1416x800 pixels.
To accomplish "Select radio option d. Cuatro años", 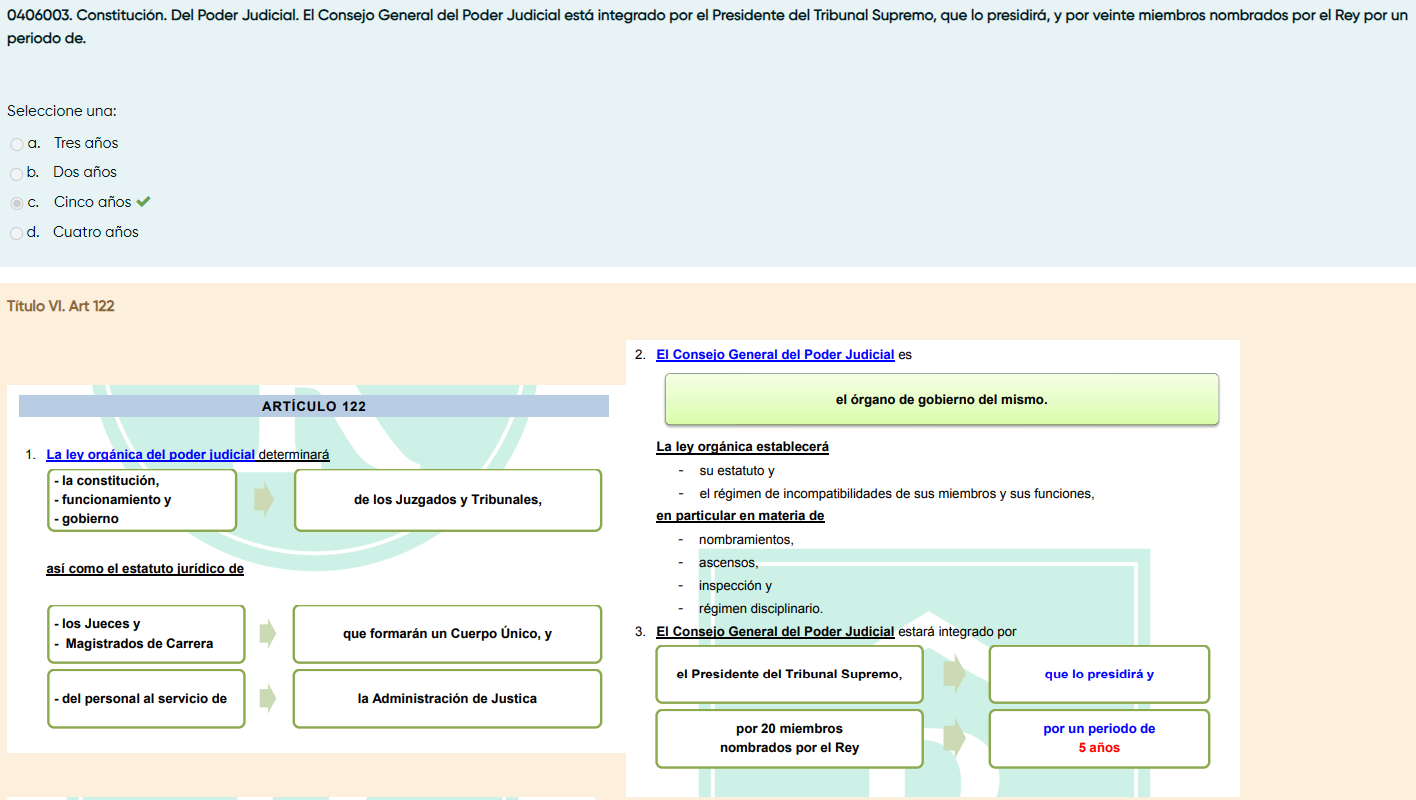I will (x=17, y=233).
